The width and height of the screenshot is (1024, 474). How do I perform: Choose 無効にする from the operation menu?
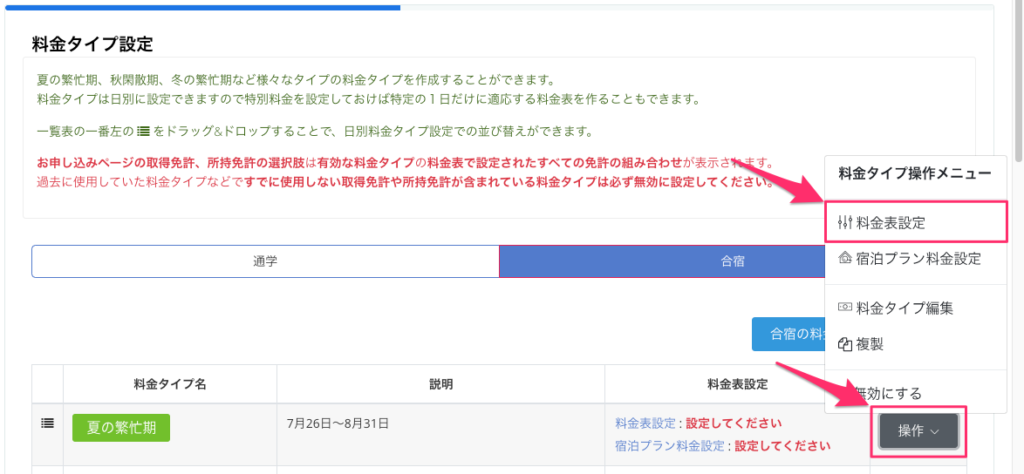click(x=888, y=393)
